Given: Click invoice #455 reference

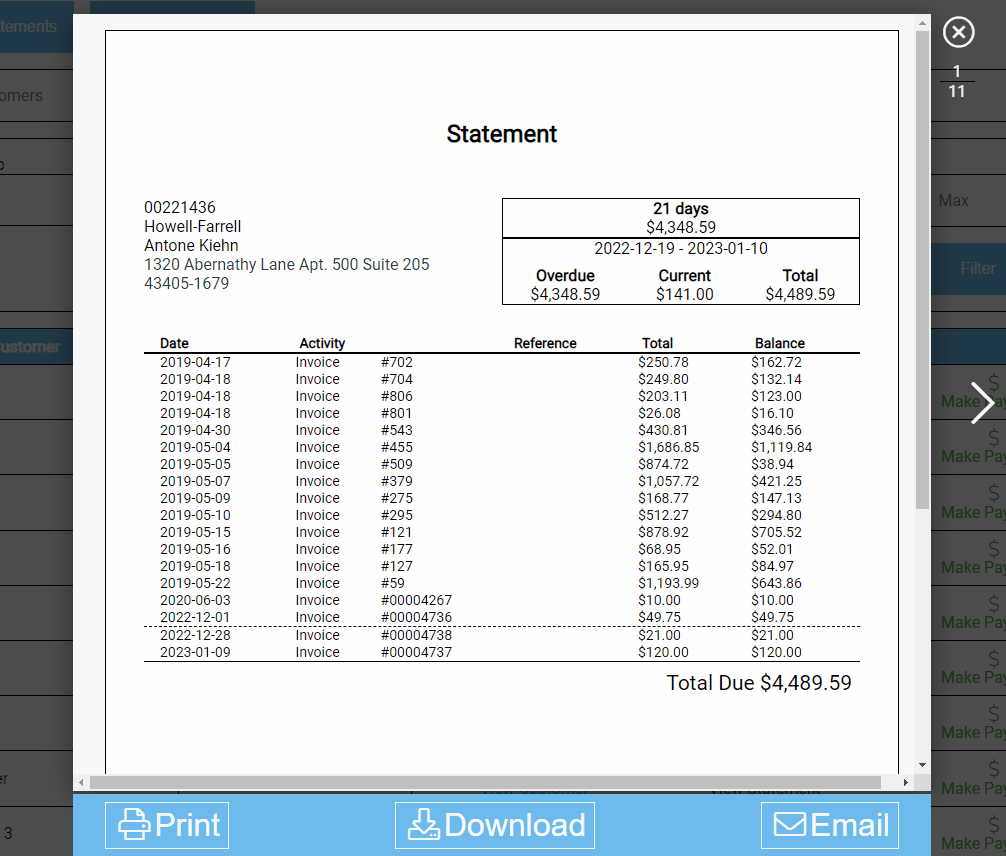Looking at the screenshot, I should click(x=396, y=447).
